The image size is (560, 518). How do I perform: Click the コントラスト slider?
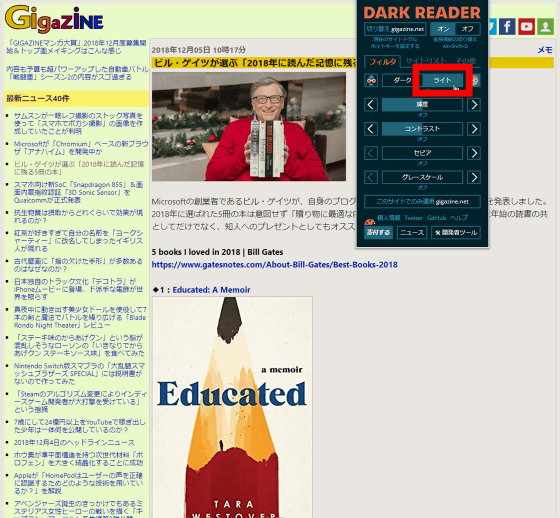click(x=422, y=129)
